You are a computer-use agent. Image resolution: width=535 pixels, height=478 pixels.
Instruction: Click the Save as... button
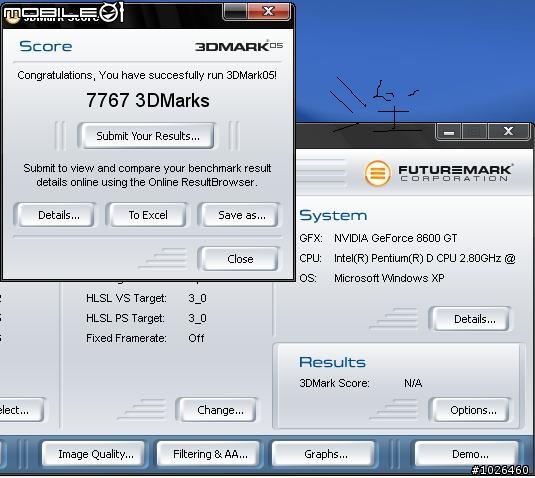240,215
